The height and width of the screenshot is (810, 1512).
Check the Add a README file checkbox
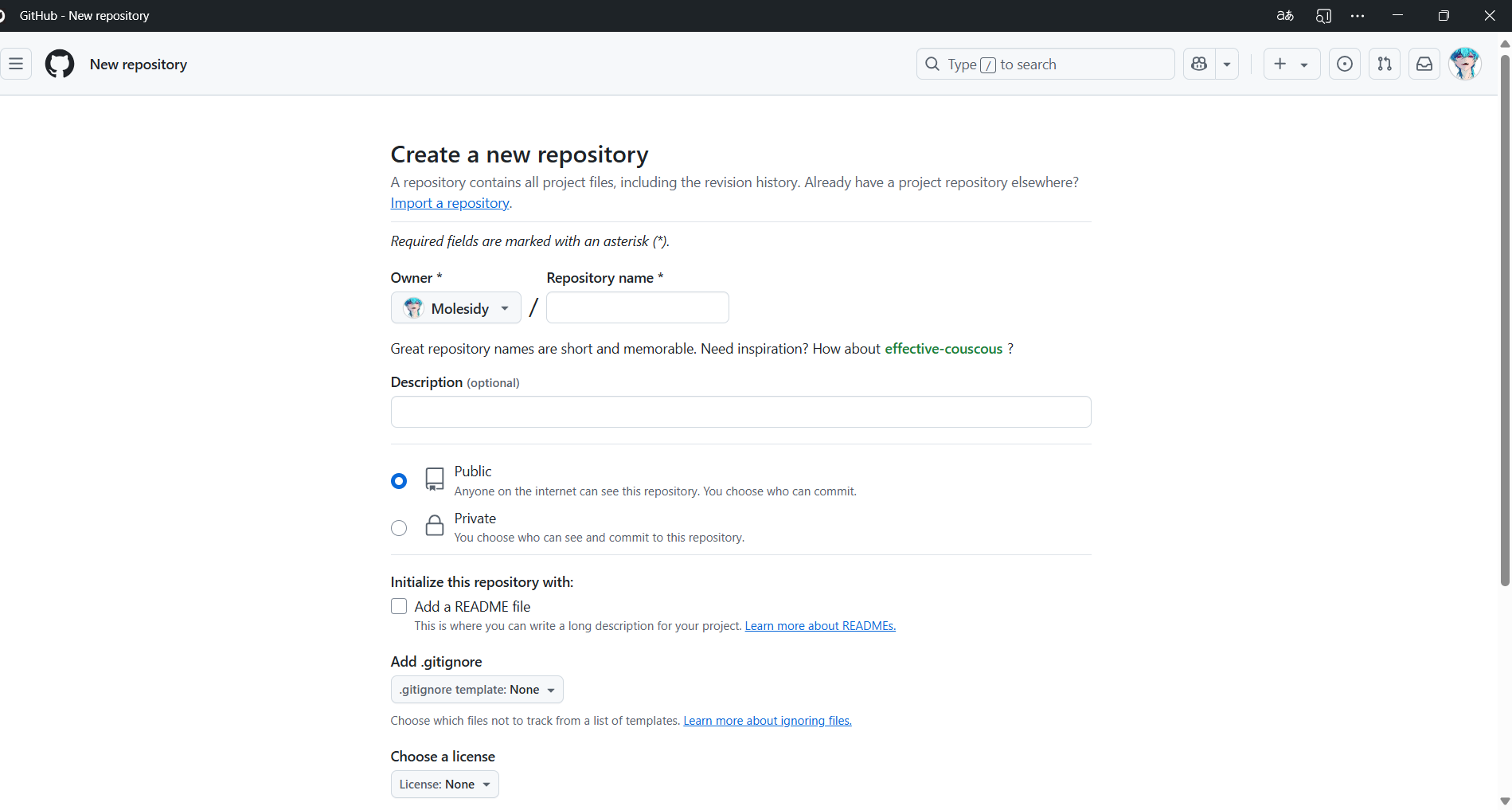[399, 606]
